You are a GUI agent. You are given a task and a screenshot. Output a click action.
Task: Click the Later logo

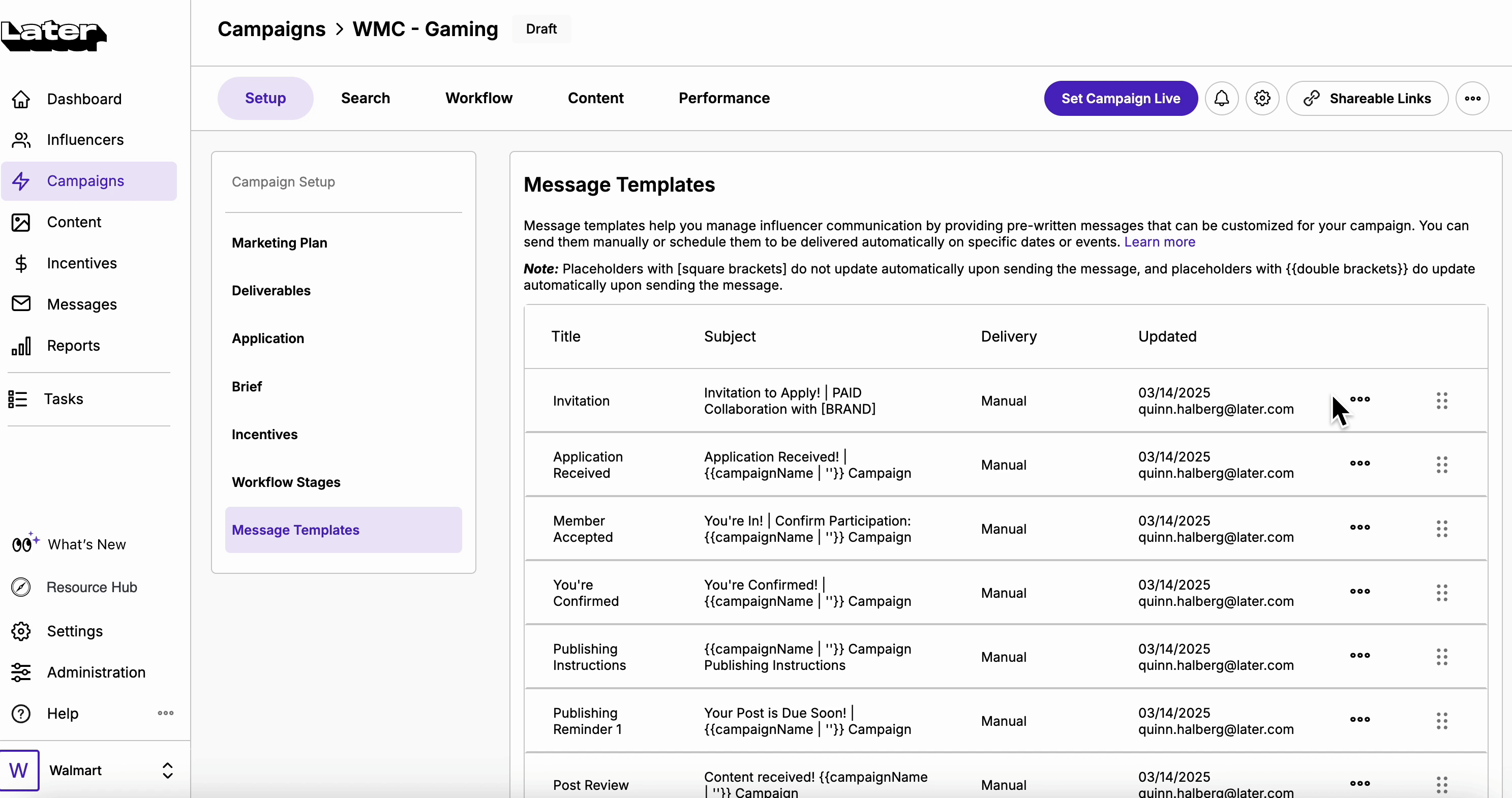[53, 35]
